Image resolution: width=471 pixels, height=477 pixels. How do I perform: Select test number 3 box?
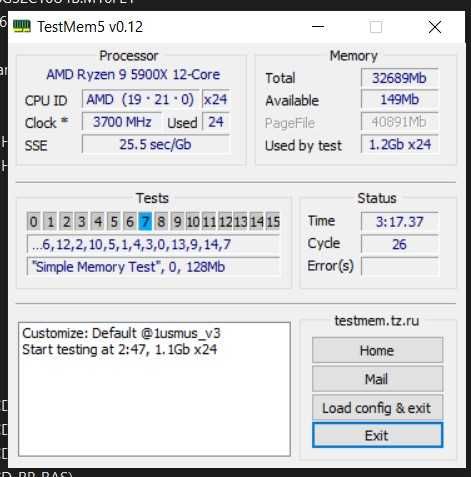click(82, 221)
